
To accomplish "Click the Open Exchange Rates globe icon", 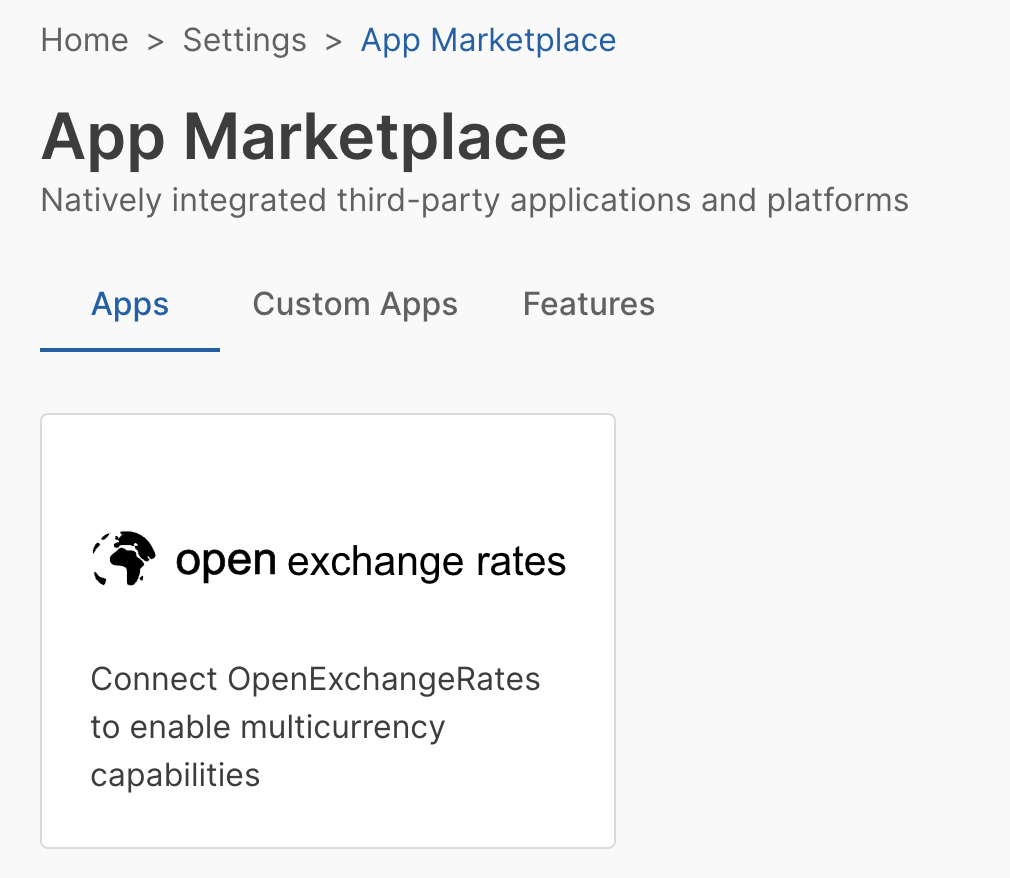I will (125, 559).
